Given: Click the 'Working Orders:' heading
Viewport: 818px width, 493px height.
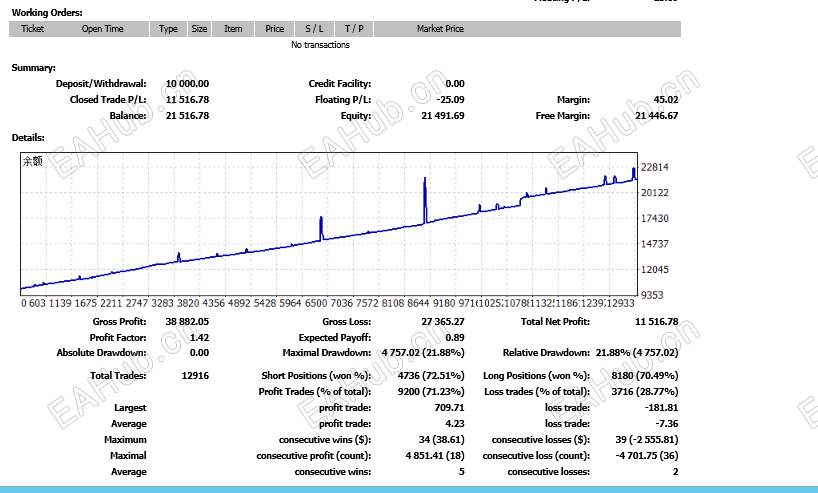Looking at the screenshot, I should (47, 13).
